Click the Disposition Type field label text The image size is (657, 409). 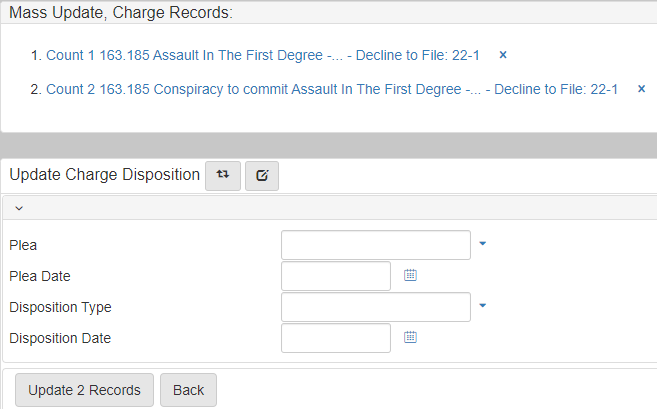pyautogui.click(x=60, y=307)
